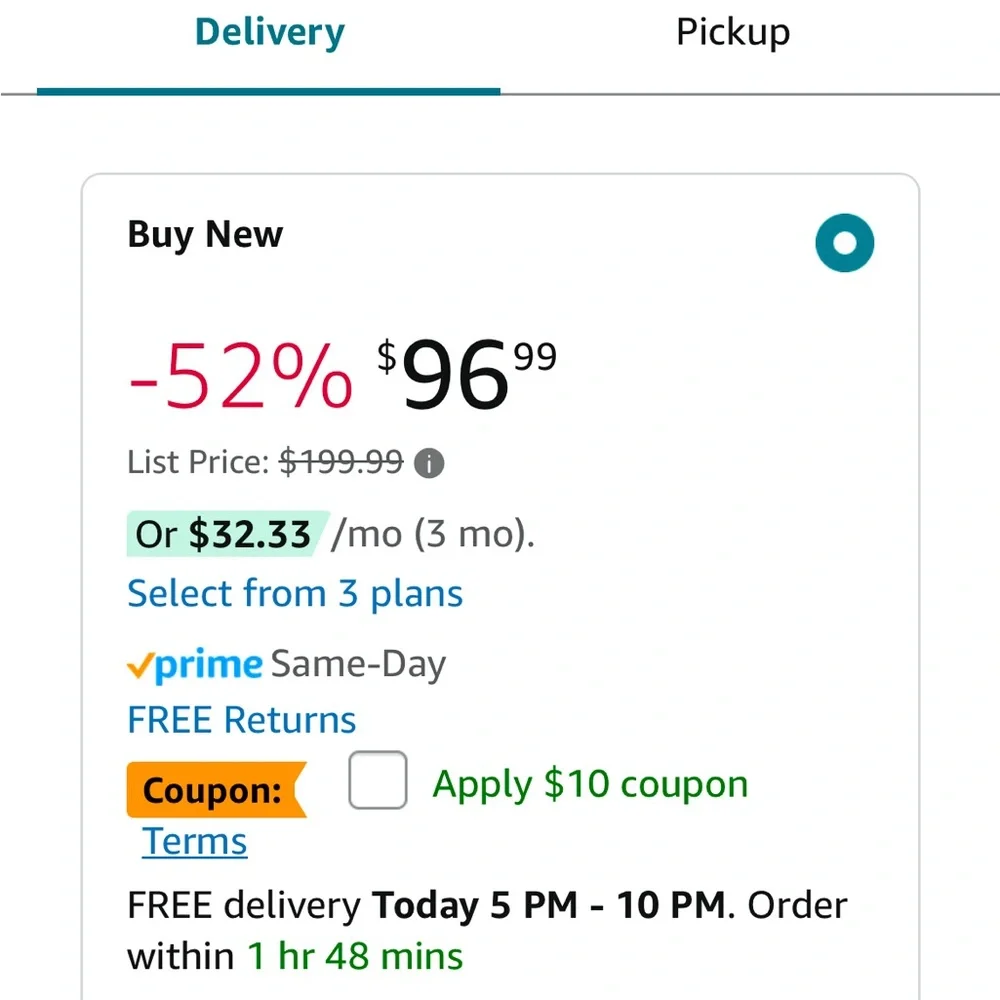Open the coupon Terms link
This screenshot has height=1000, width=1000.
coord(195,841)
